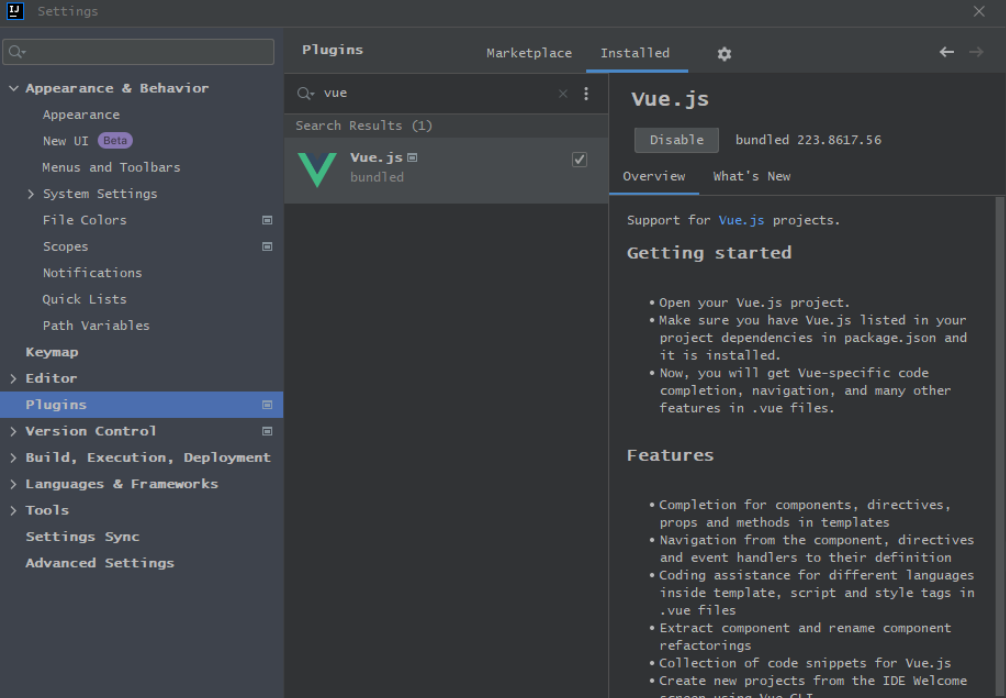Select Scopes in the settings tree
This screenshot has width=1006, height=698.
point(65,246)
